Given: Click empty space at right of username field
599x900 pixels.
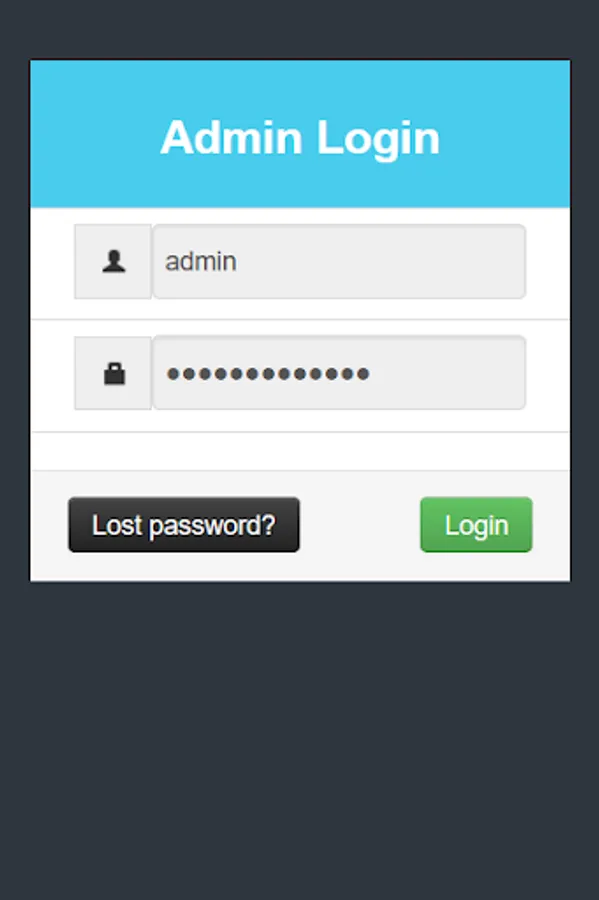Looking at the screenshot, I should 436,262.
